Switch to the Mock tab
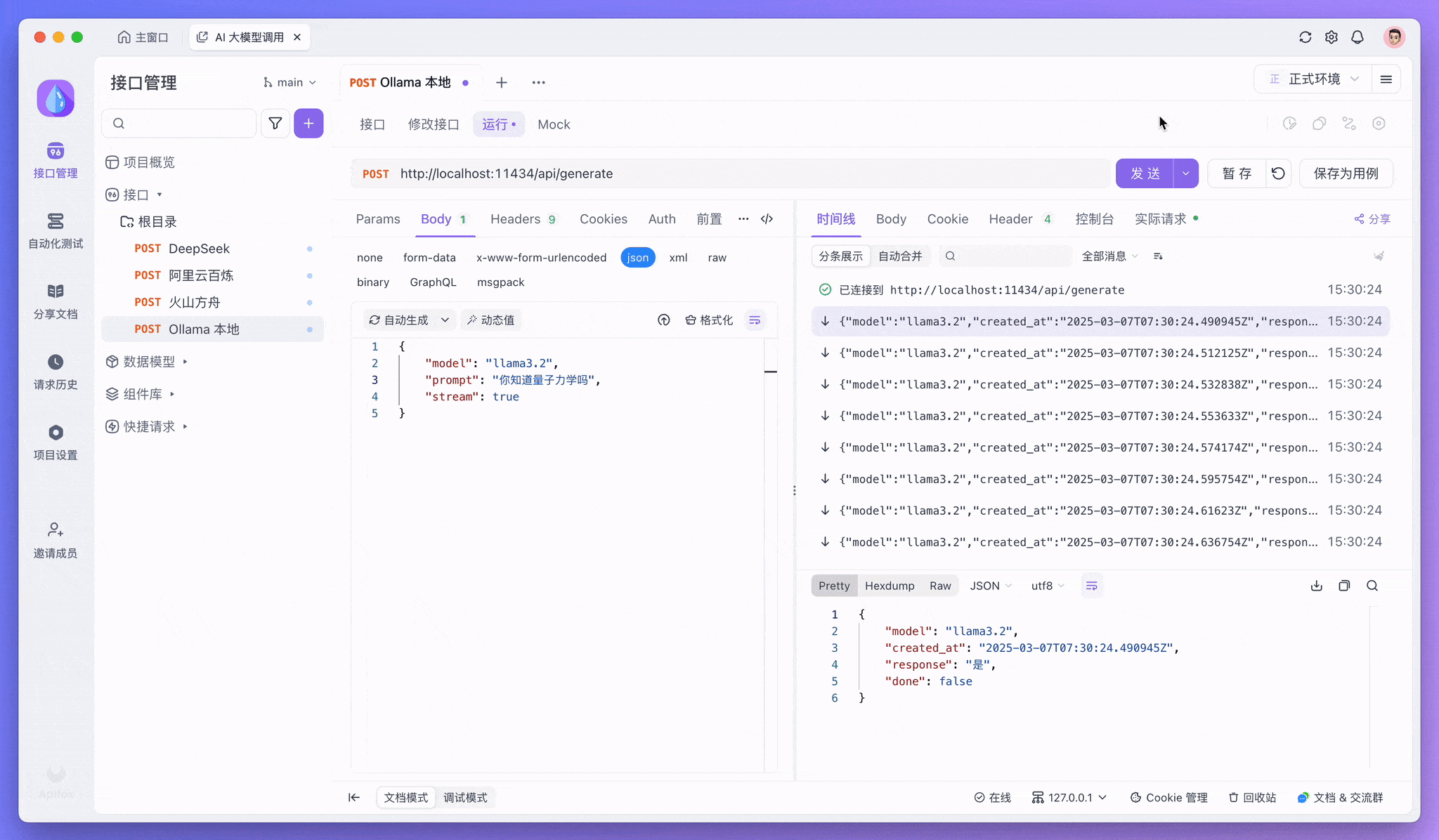Viewport: 1439px width, 840px height. click(x=554, y=124)
